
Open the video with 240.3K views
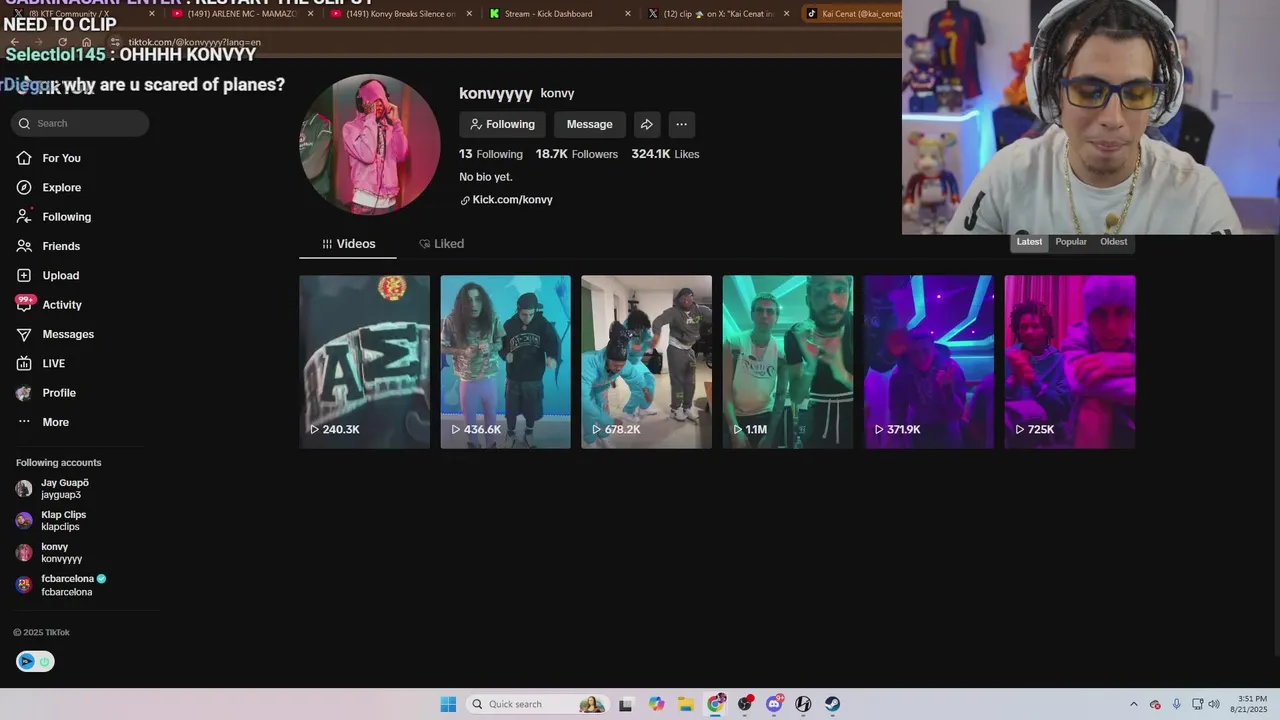(365, 362)
